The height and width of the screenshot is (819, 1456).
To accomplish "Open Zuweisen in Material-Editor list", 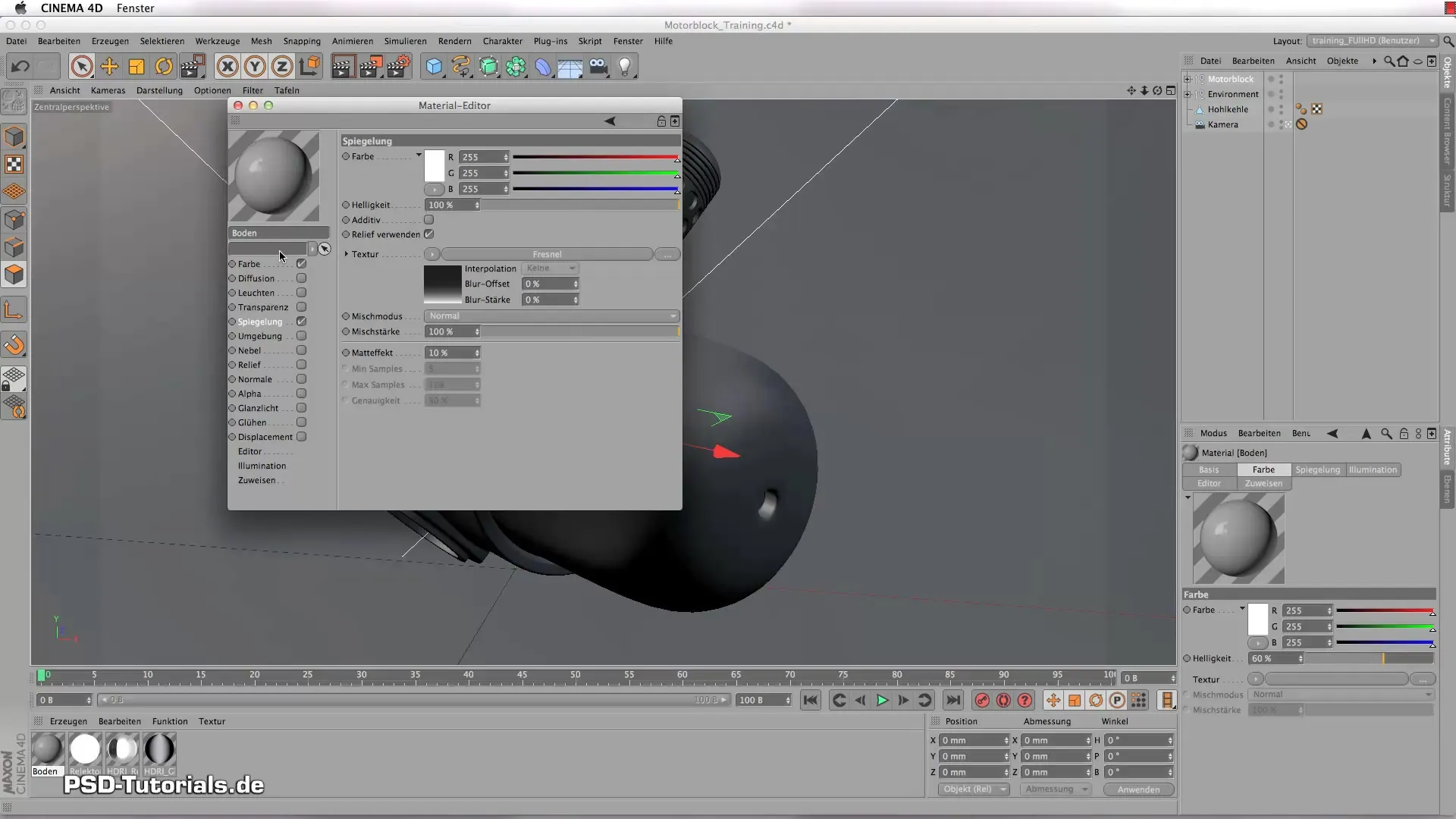I will 256,480.
